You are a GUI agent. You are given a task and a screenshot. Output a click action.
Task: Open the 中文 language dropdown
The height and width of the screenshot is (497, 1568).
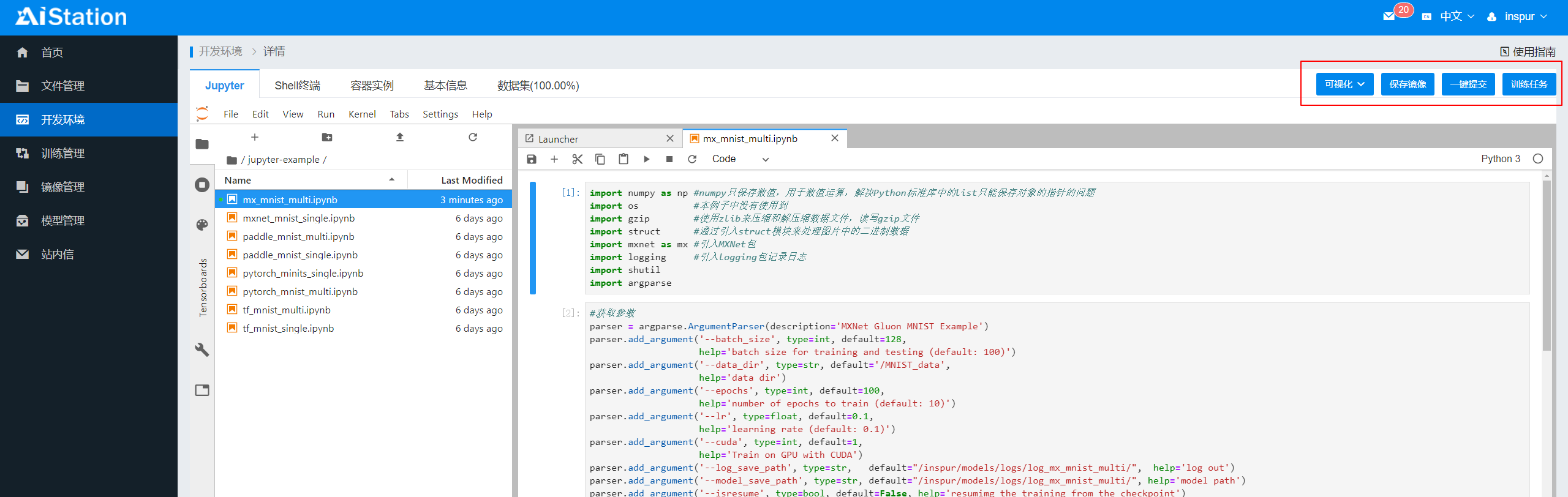pyautogui.click(x=1456, y=17)
